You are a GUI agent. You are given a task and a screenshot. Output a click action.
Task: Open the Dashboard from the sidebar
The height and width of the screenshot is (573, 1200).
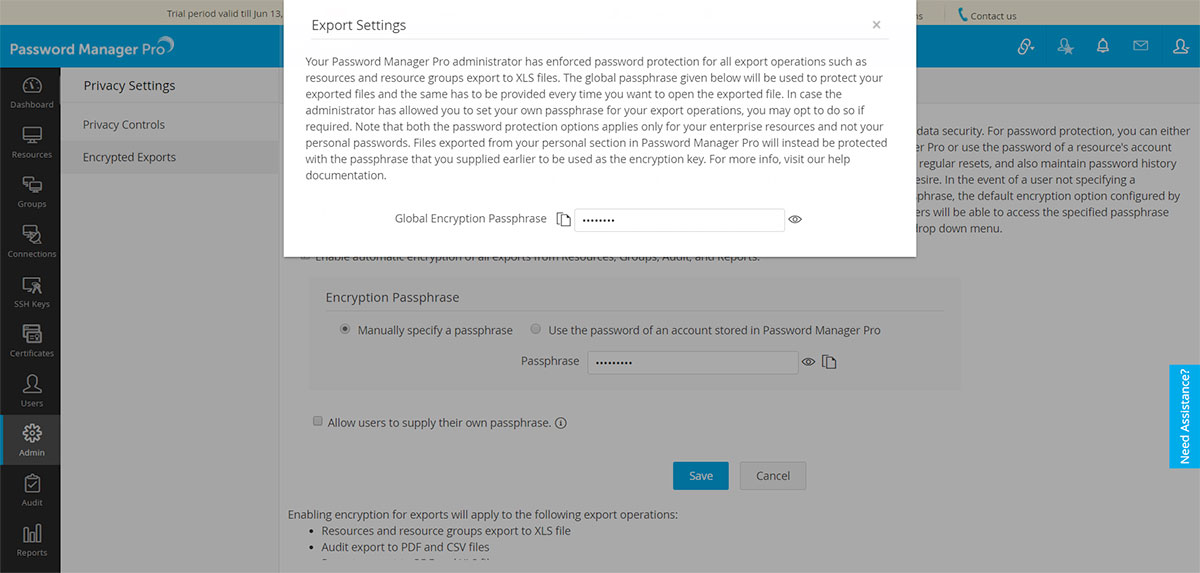coord(32,92)
